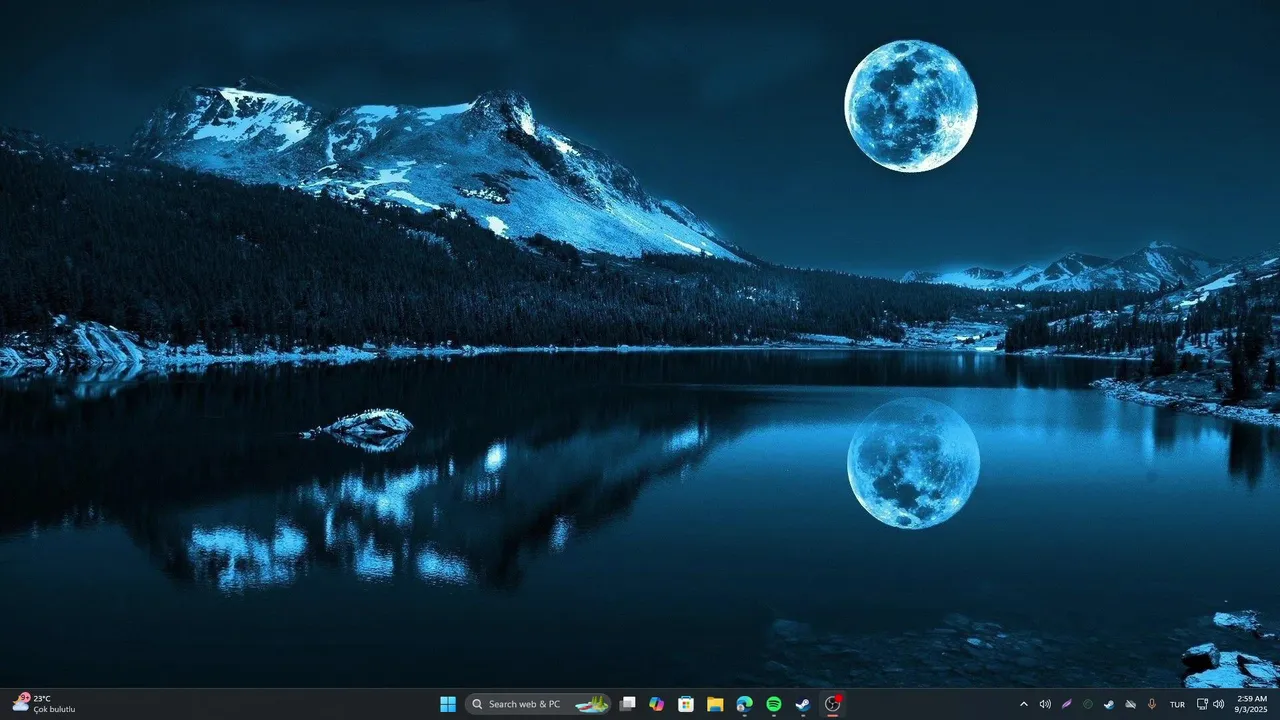The height and width of the screenshot is (720, 1280).
Task: Click the first speaker icon in the tray
Action: pos(1045,704)
